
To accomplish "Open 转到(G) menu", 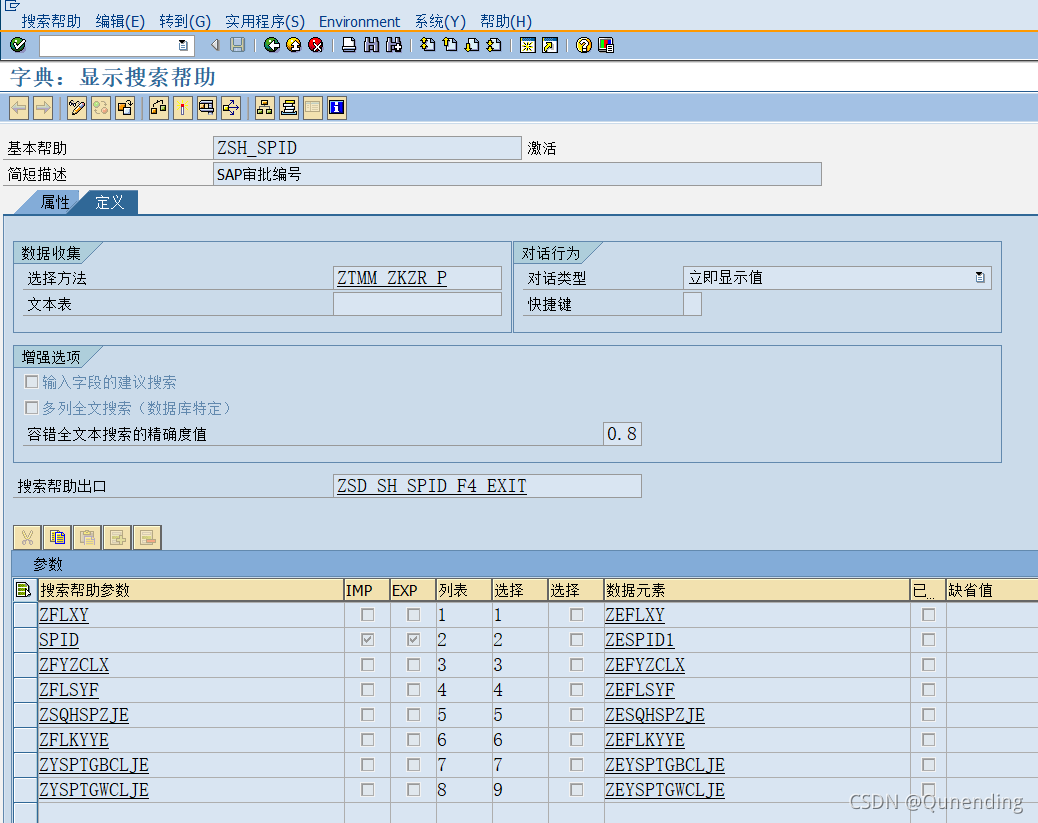I will point(185,21).
